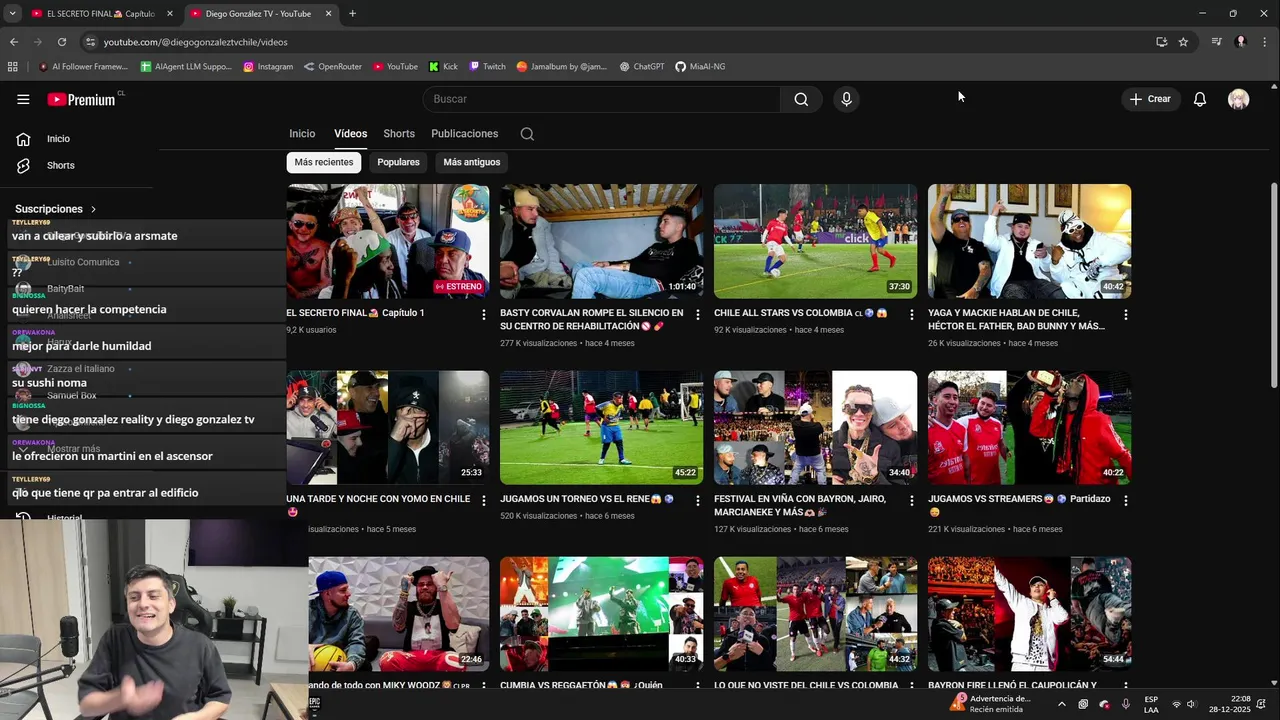Open options for BASTY CORVALAN video

(698, 314)
